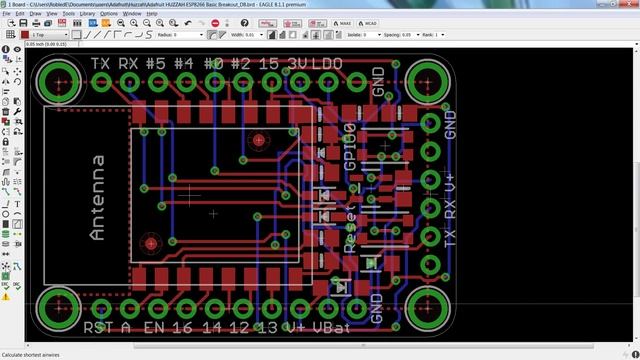The width and height of the screenshot is (640, 360).
Task: Select the Info tool in left toolbar
Action: pyautogui.click(x=6, y=49)
